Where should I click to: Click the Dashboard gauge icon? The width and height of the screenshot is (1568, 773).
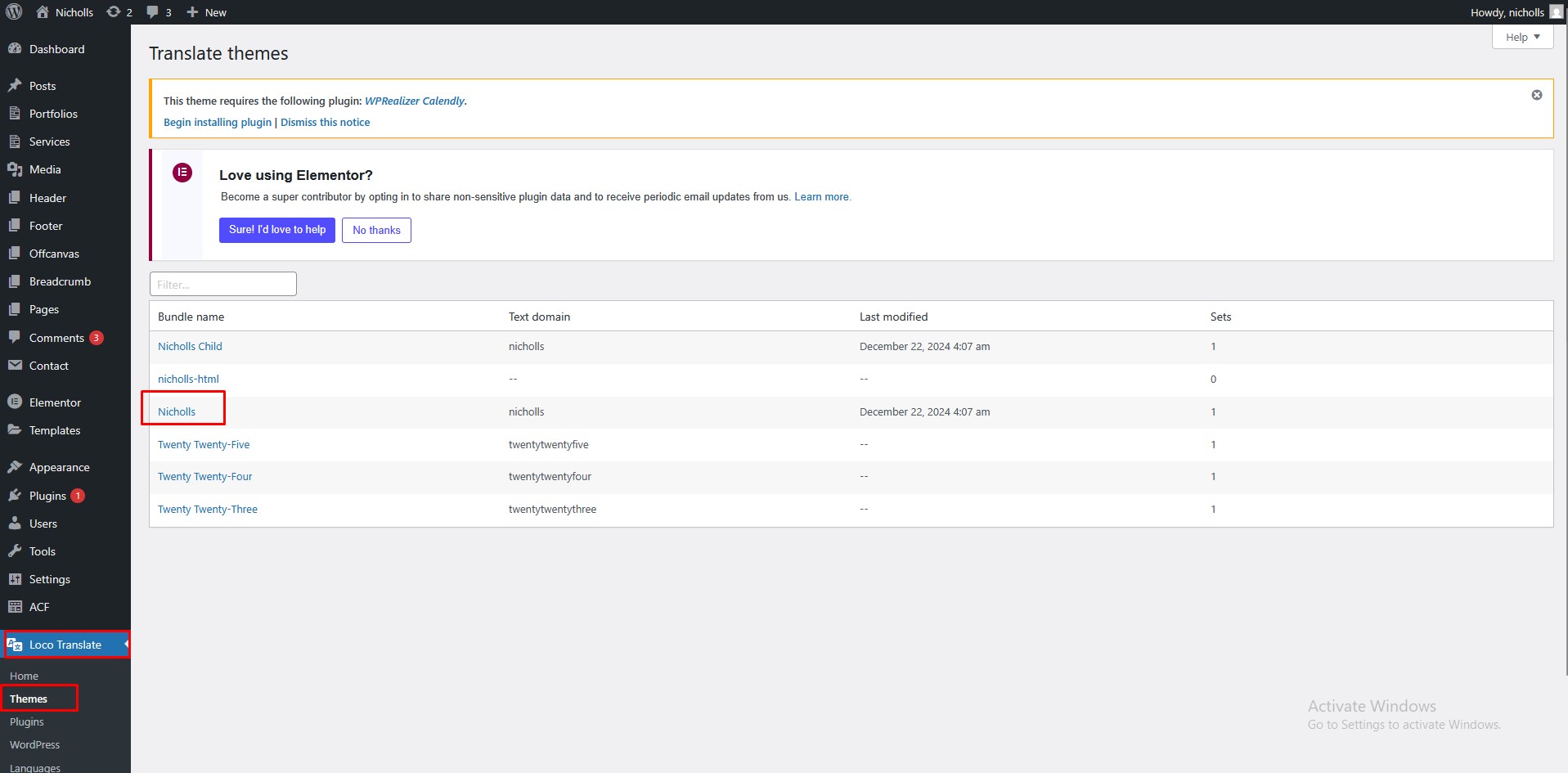15,49
